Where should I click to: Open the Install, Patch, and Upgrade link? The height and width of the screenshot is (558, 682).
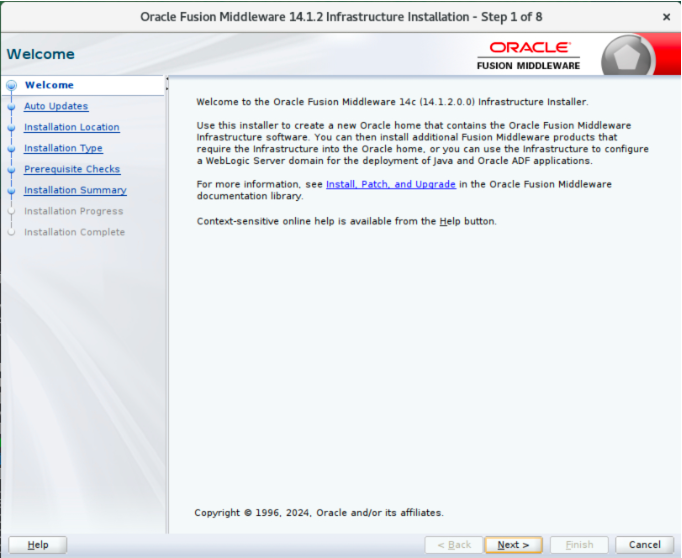(391, 184)
